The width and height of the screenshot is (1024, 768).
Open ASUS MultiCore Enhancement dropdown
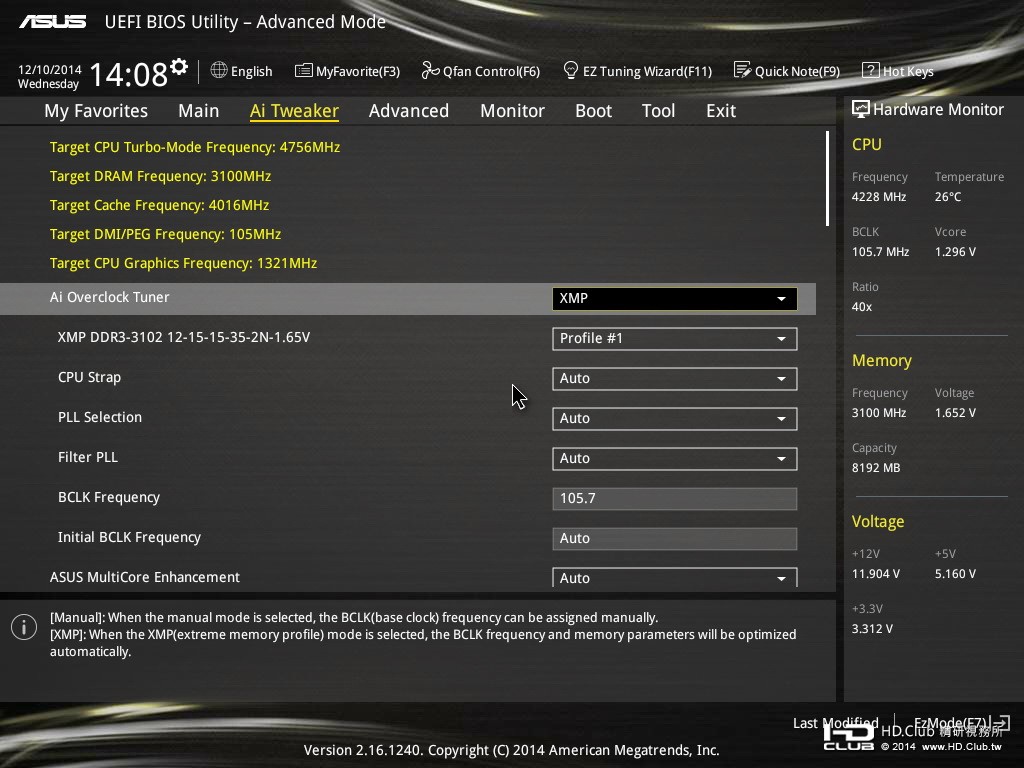coord(675,577)
